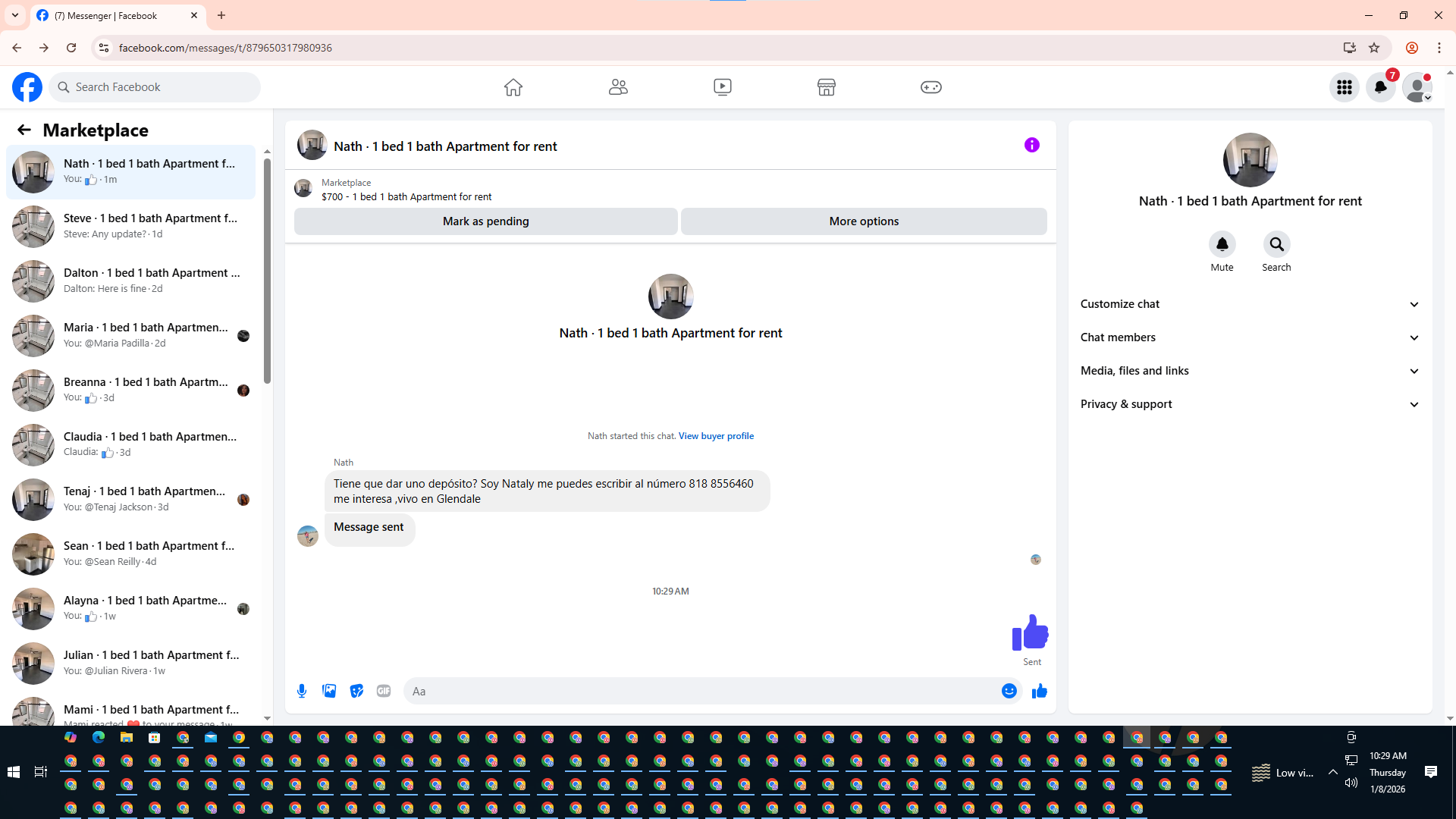Choose a GIF icon
The width and height of the screenshot is (1456, 819).
click(384, 691)
